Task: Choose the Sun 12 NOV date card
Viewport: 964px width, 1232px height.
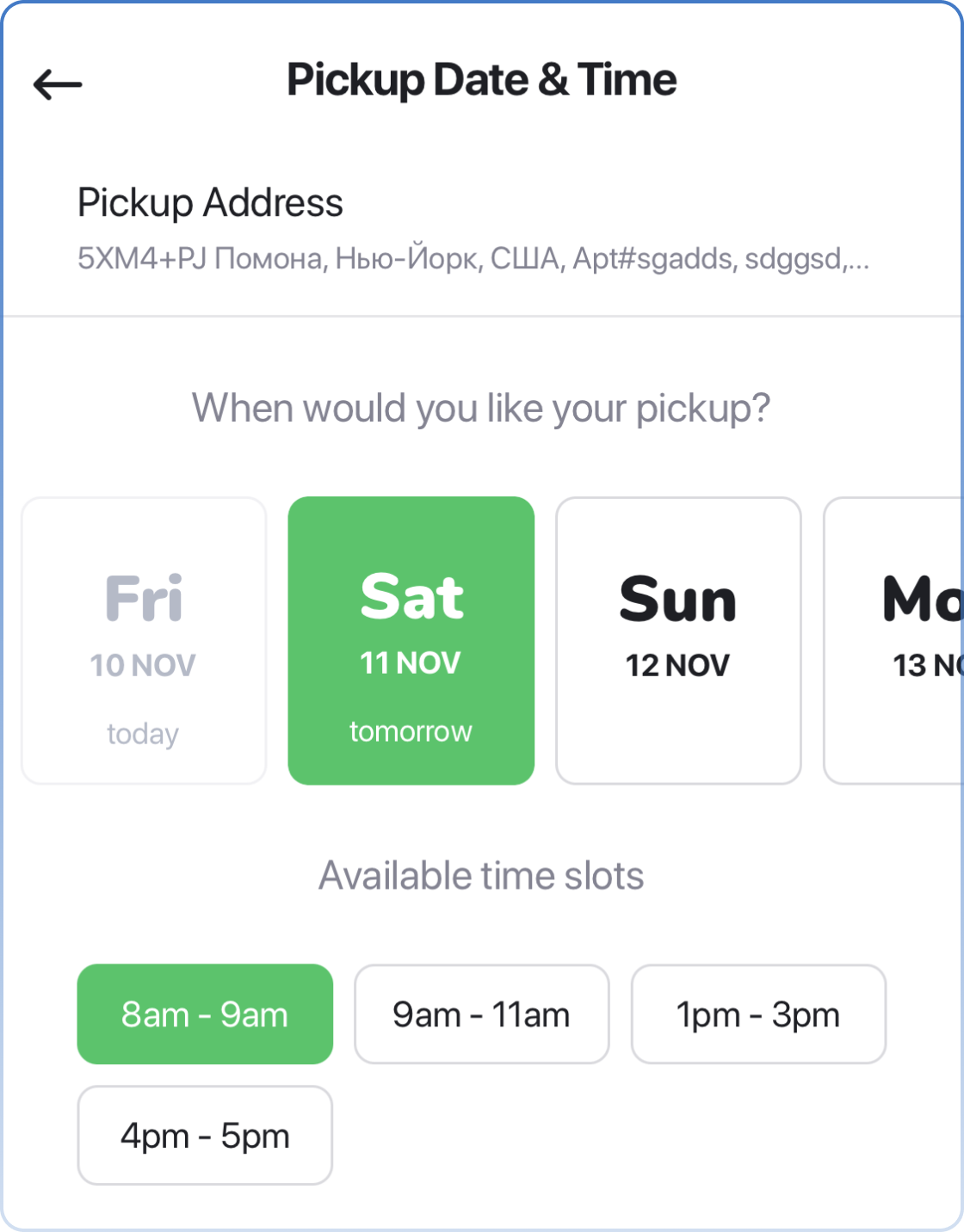Action: 678,640
